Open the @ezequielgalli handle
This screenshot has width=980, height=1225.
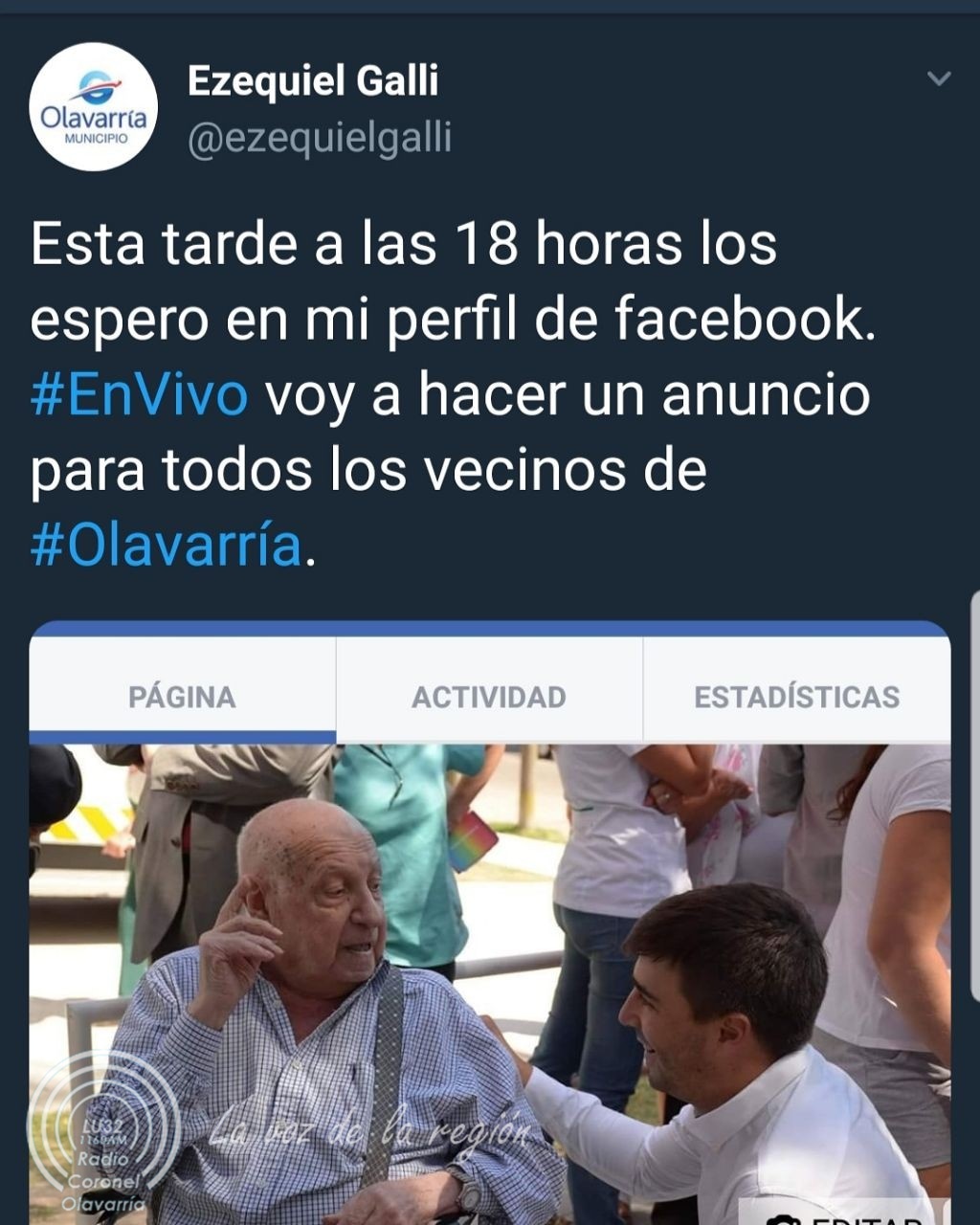pos(320,138)
